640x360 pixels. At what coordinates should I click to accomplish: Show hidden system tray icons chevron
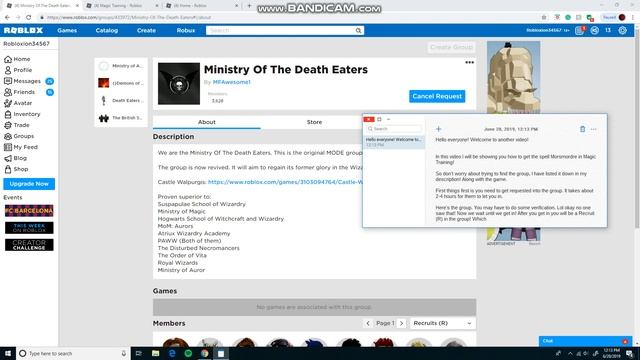(x=570, y=353)
